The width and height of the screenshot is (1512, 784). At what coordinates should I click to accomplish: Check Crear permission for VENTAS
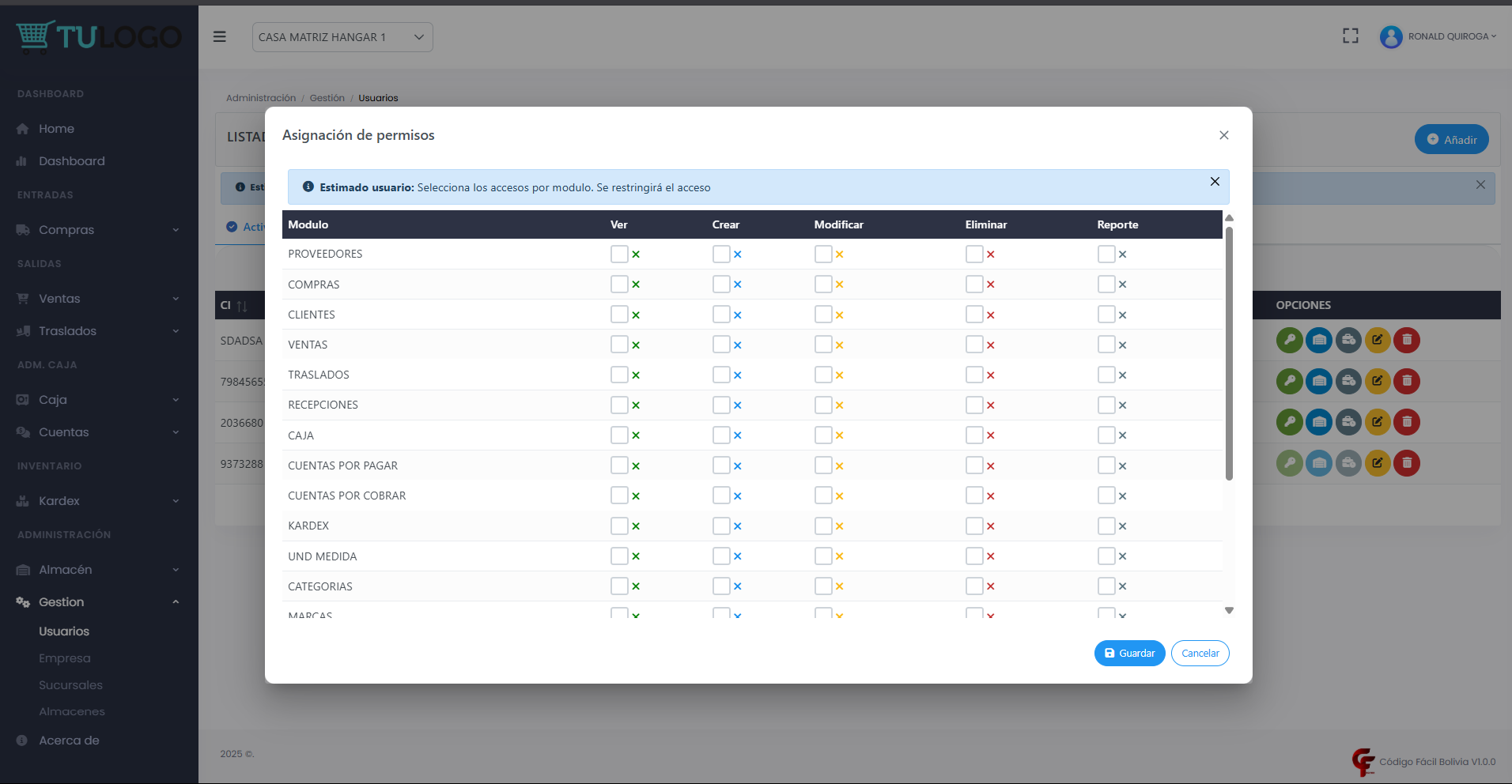tap(720, 345)
